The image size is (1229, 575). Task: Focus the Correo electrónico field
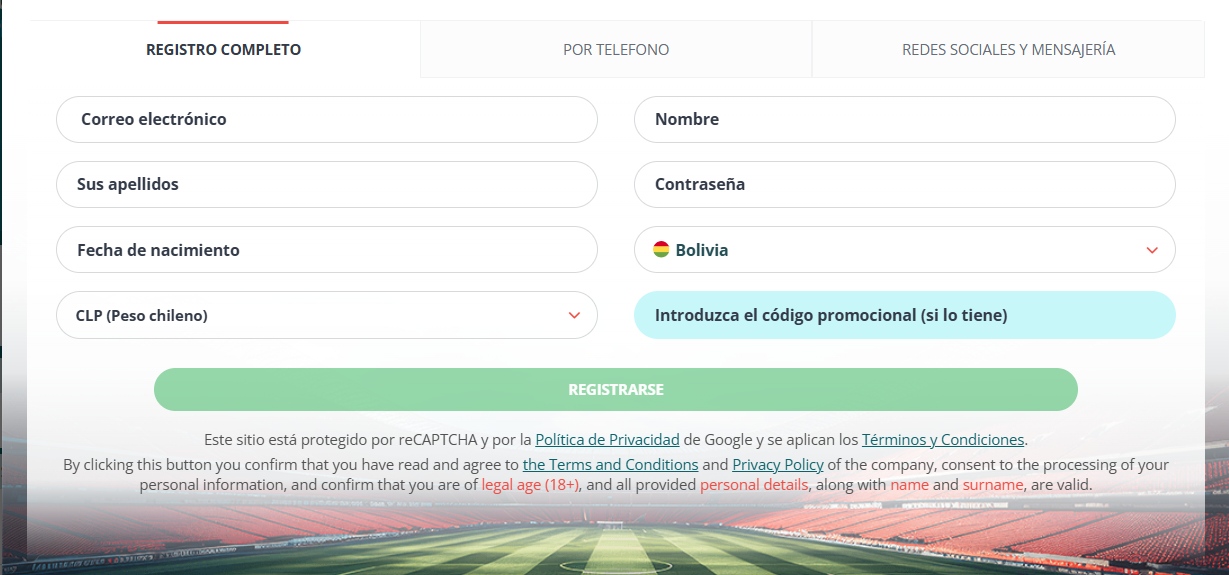(326, 119)
